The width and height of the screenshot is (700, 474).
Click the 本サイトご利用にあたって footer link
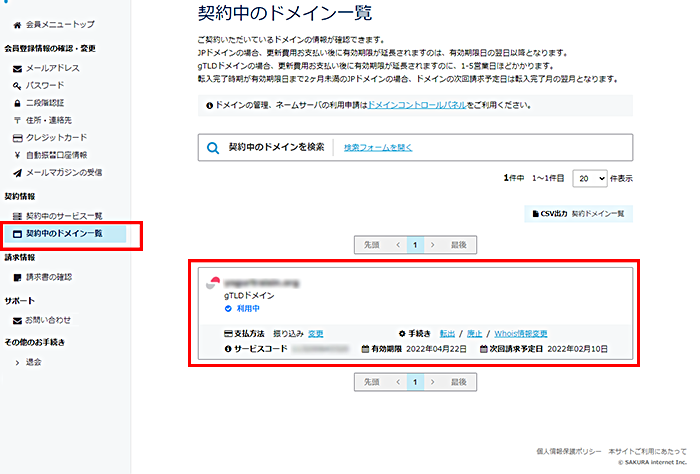(x=647, y=452)
